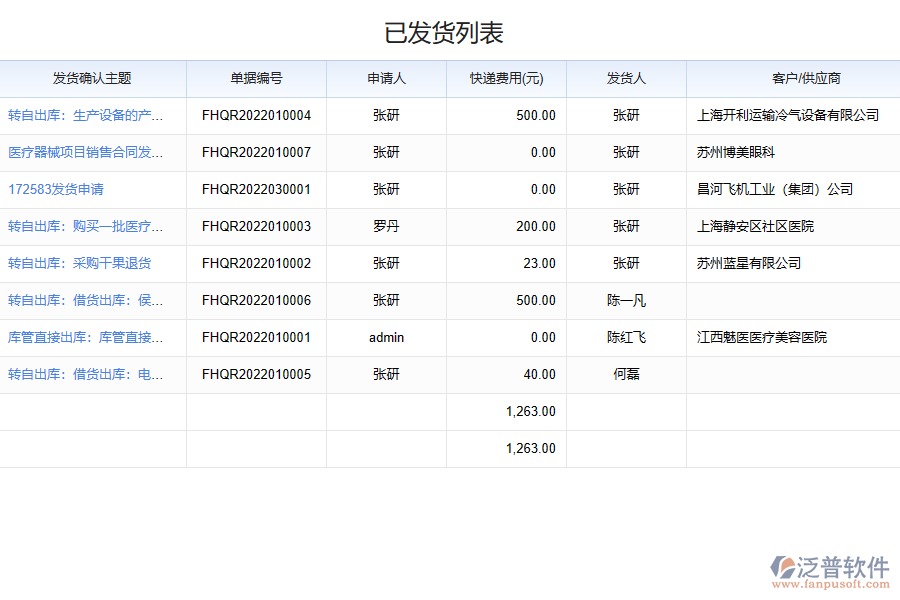This screenshot has width=900, height=600.
Task: Click the 泛普软件 logo icon
Action: [782, 570]
